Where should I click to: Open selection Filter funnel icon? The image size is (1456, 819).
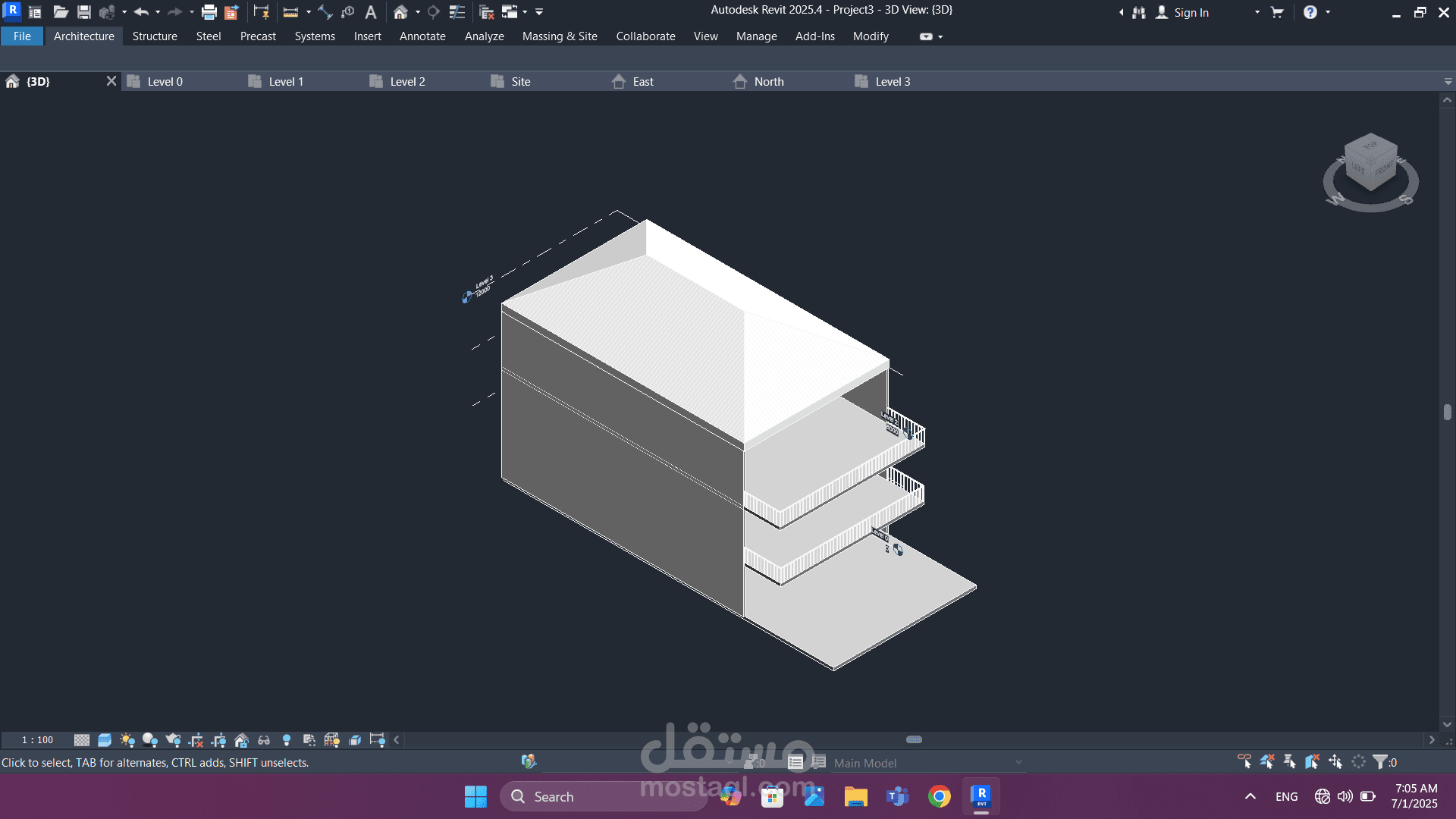1380,761
